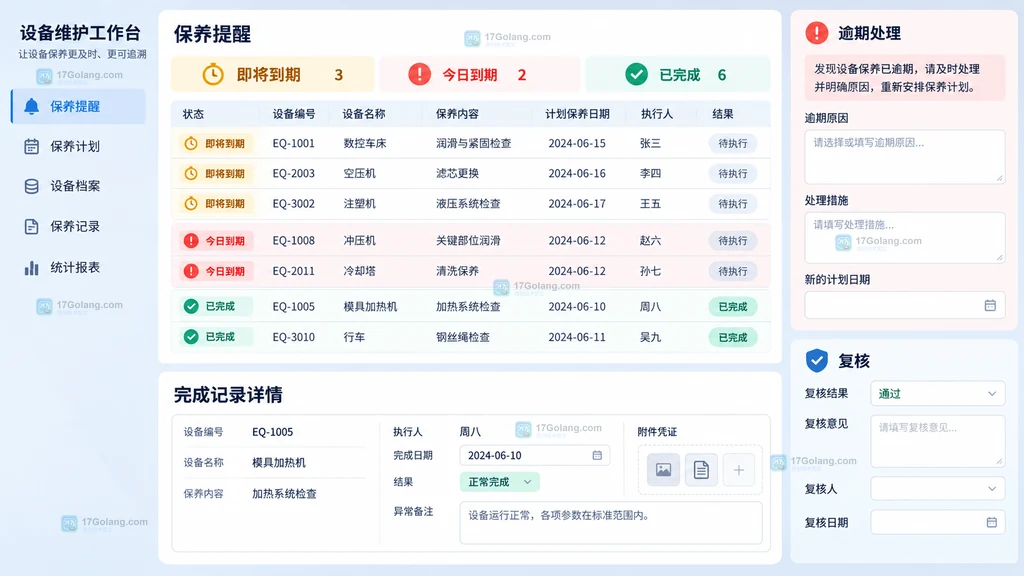
Task: Click the 2024-06-10 完成日期 field
Action: (x=535, y=455)
